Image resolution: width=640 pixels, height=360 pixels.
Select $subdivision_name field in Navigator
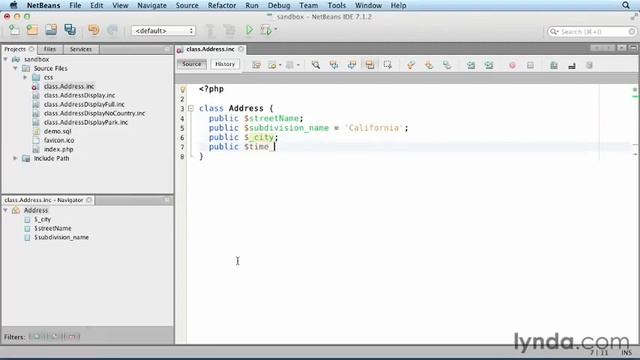(x=61, y=237)
